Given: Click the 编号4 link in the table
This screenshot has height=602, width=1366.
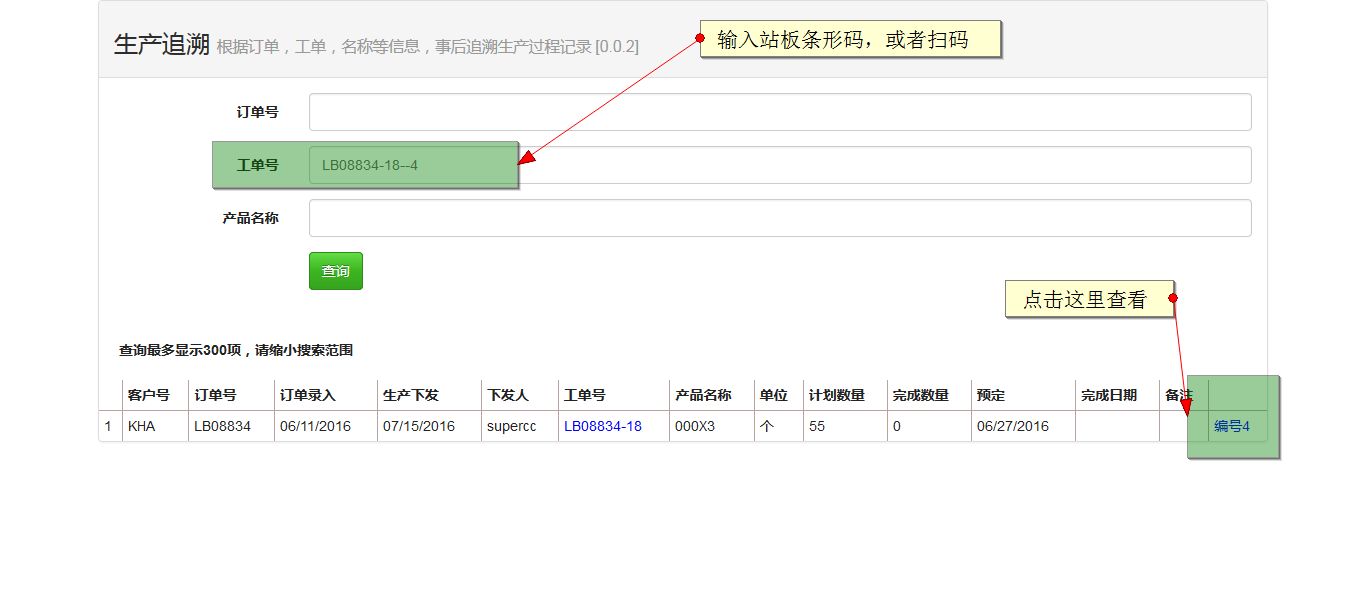Looking at the screenshot, I should click(1232, 425).
